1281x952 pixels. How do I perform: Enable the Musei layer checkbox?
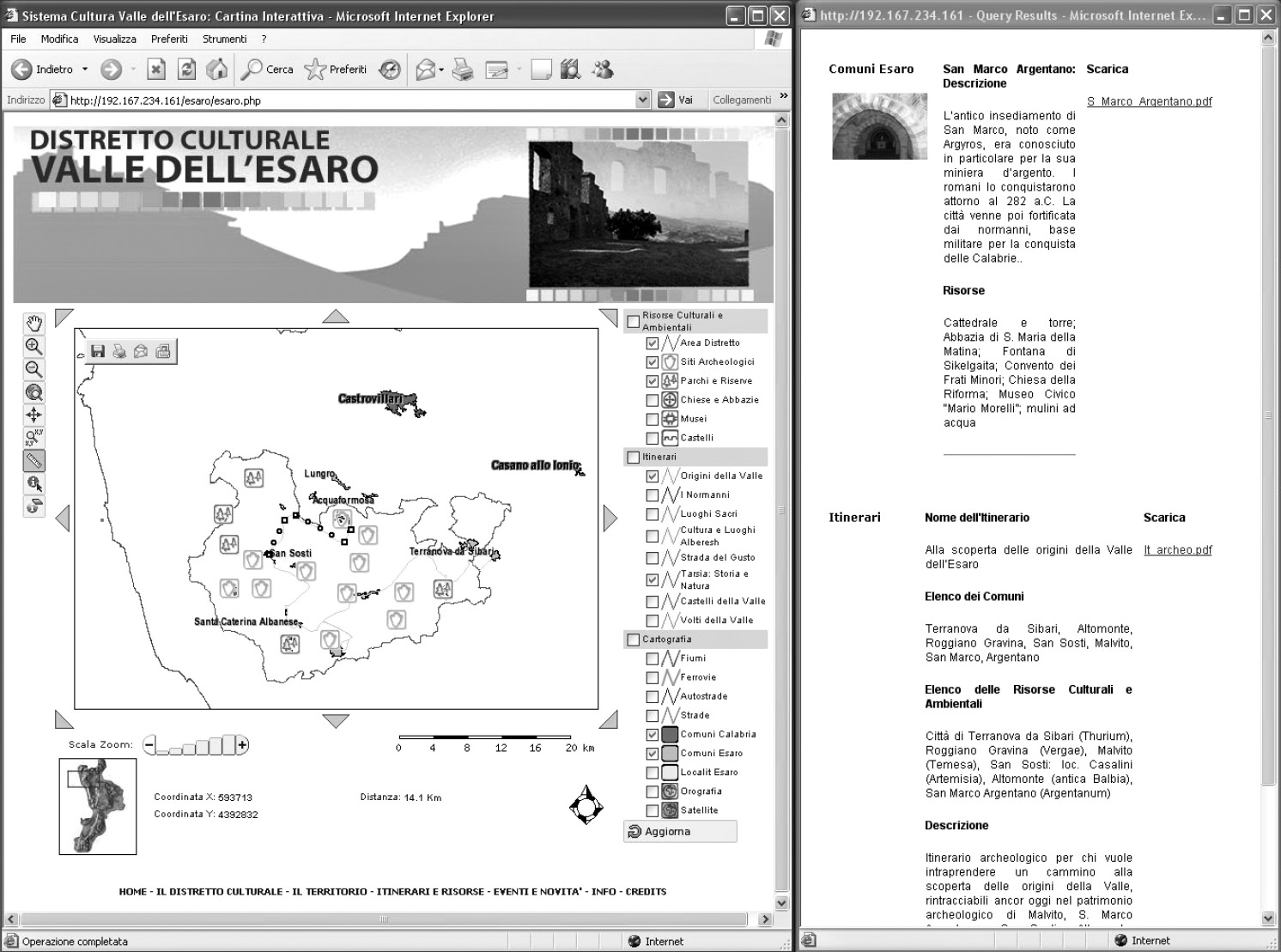[652, 419]
